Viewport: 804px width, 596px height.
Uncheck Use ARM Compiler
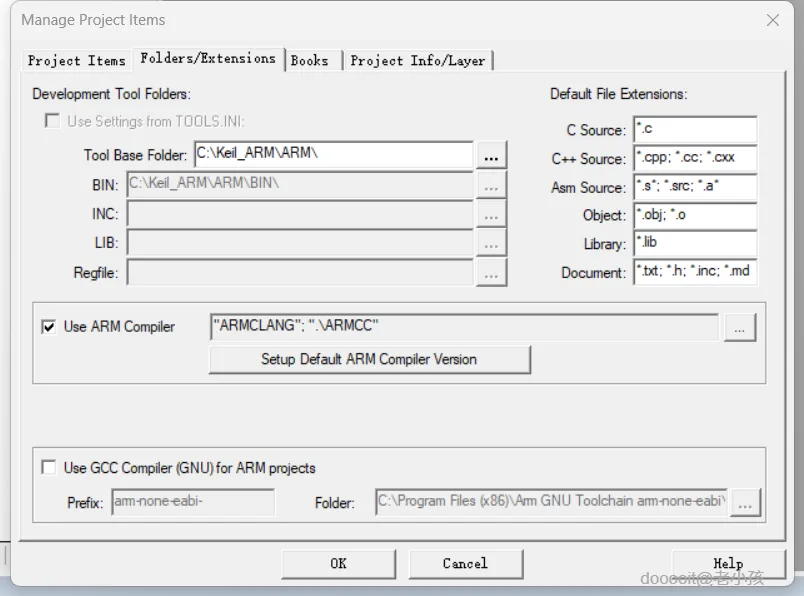tap(49, 327)
